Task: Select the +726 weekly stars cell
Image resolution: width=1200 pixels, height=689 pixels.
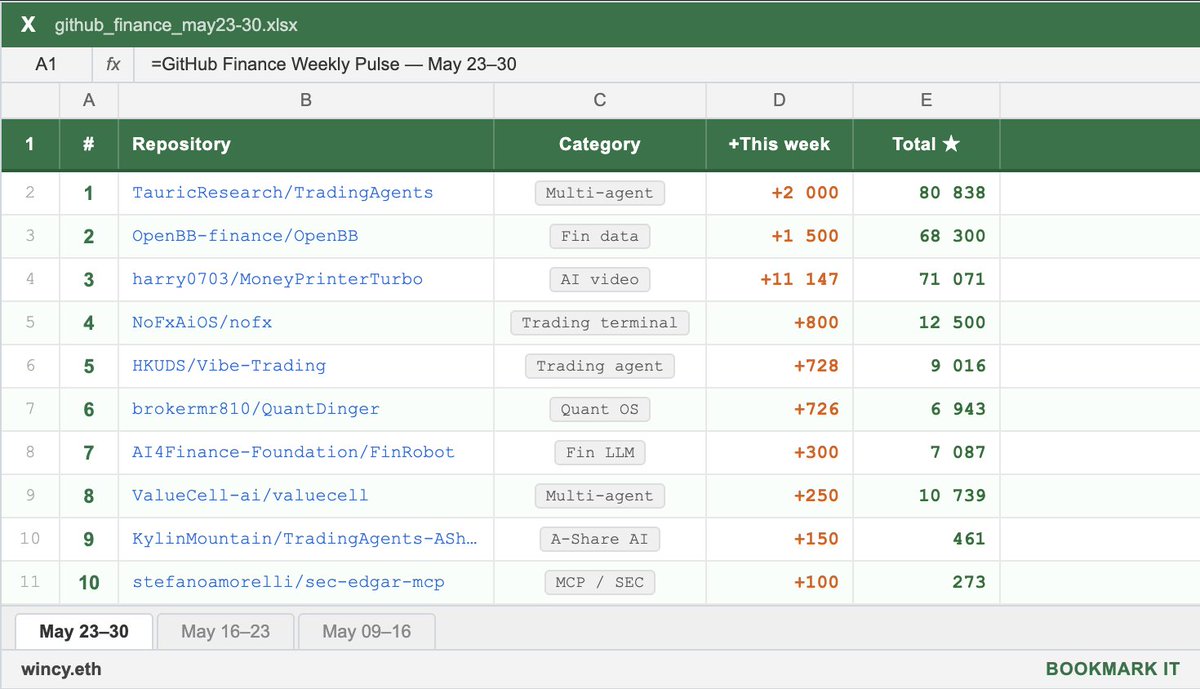Action: [x=779, y=408]
